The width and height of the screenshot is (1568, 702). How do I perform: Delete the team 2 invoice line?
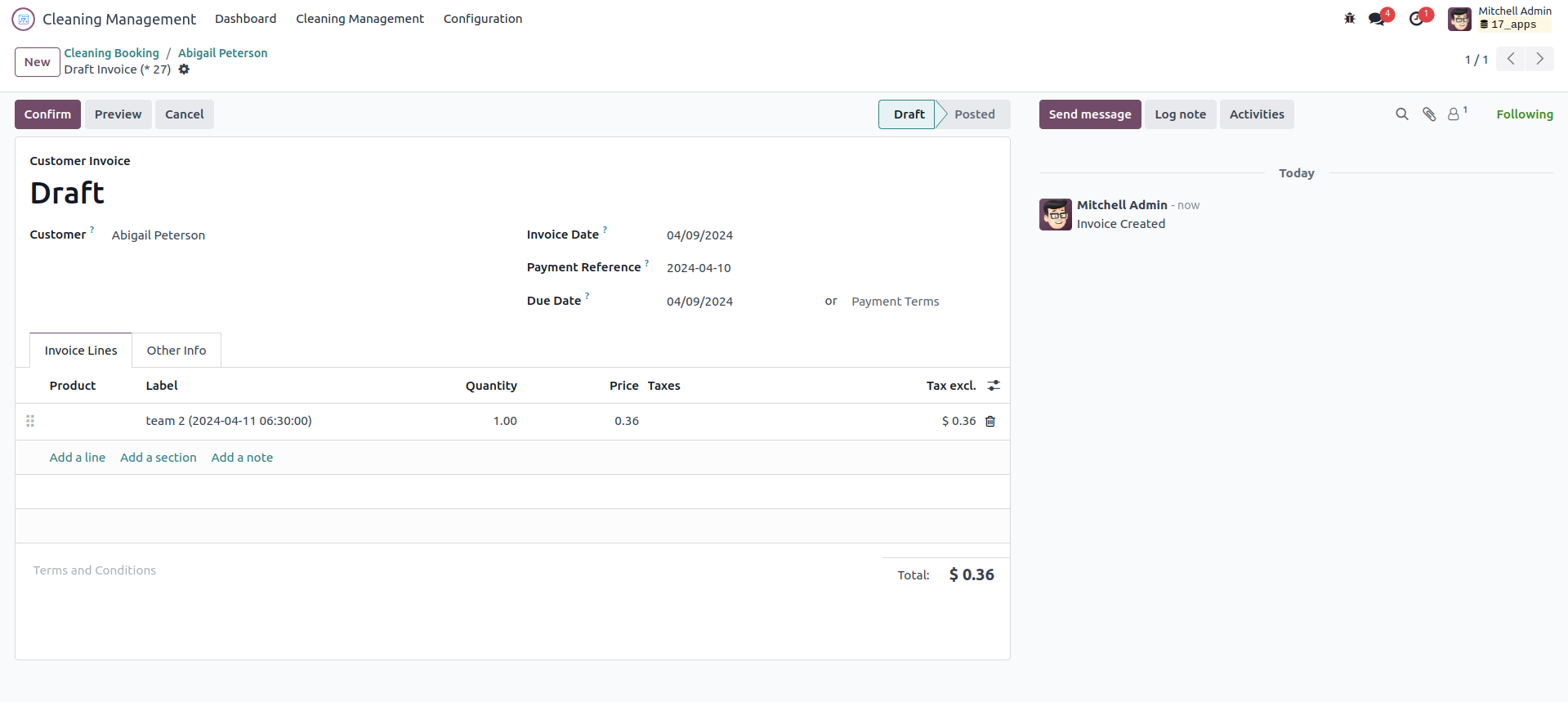[x=990, y=422]
